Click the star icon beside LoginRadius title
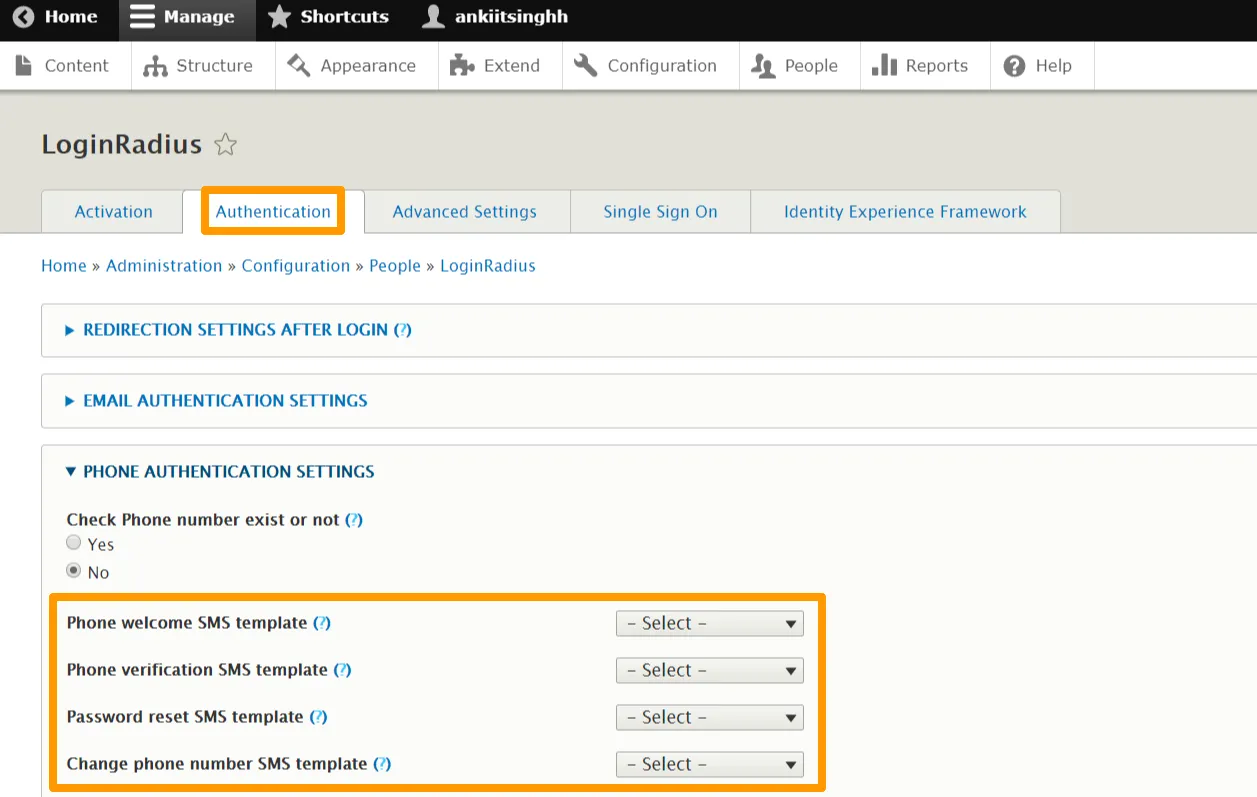1257x797 pixels. (x=226, y=145)
